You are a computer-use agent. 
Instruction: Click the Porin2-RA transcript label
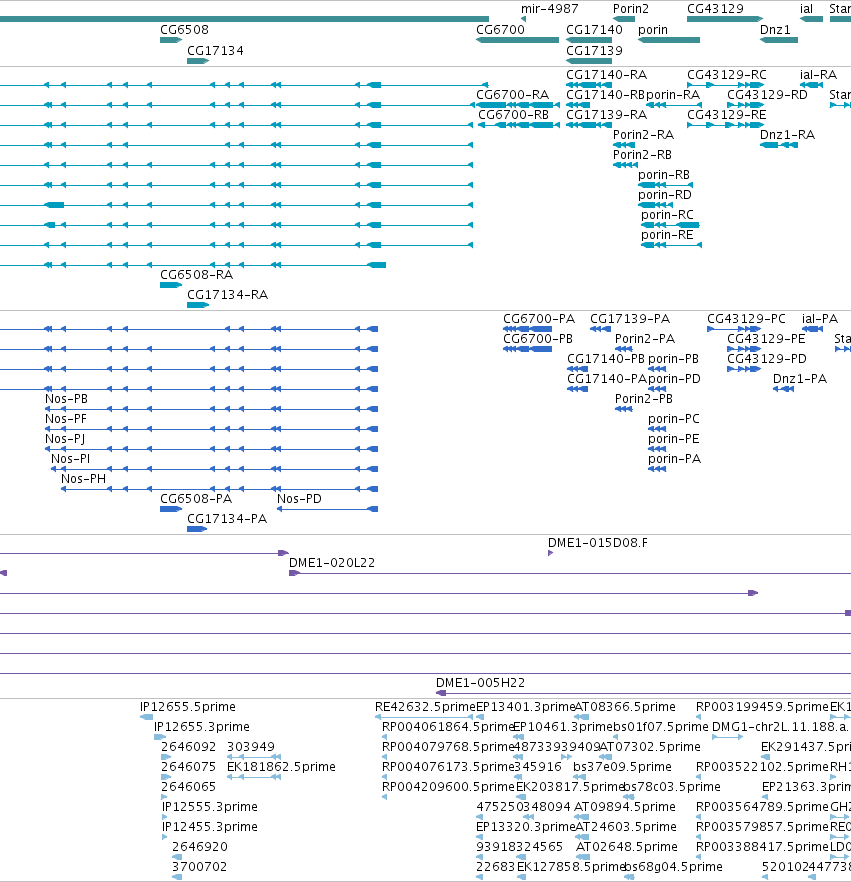coord(643,135)
